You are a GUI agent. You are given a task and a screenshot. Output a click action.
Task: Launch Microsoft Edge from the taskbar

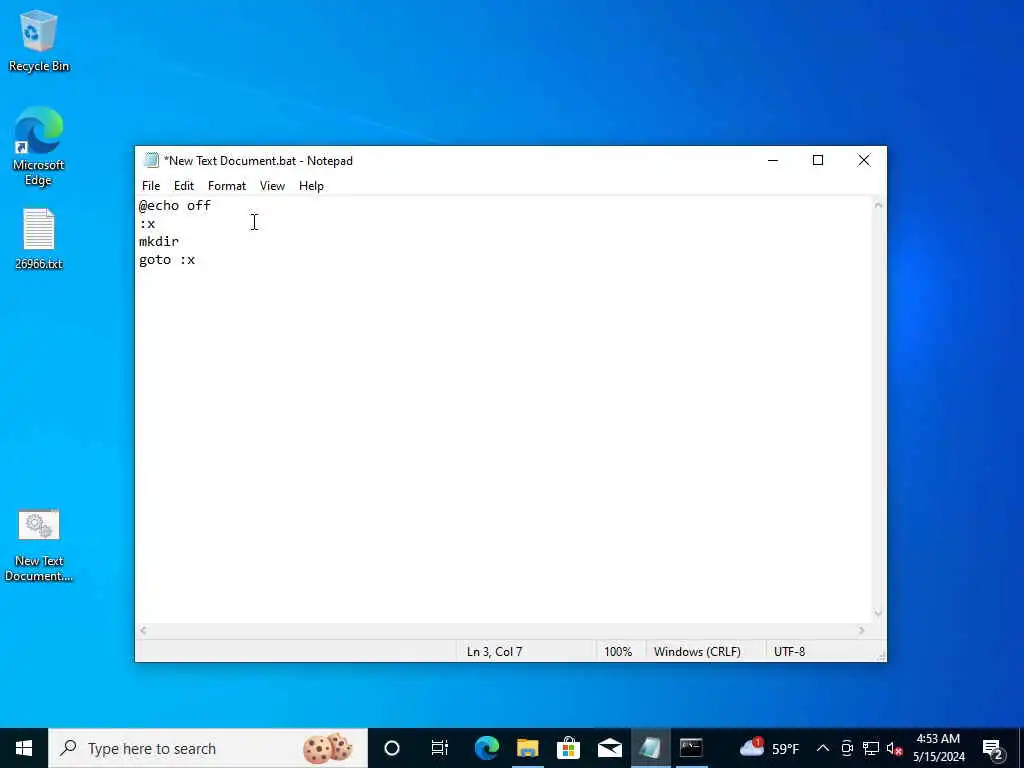[487, 748]
